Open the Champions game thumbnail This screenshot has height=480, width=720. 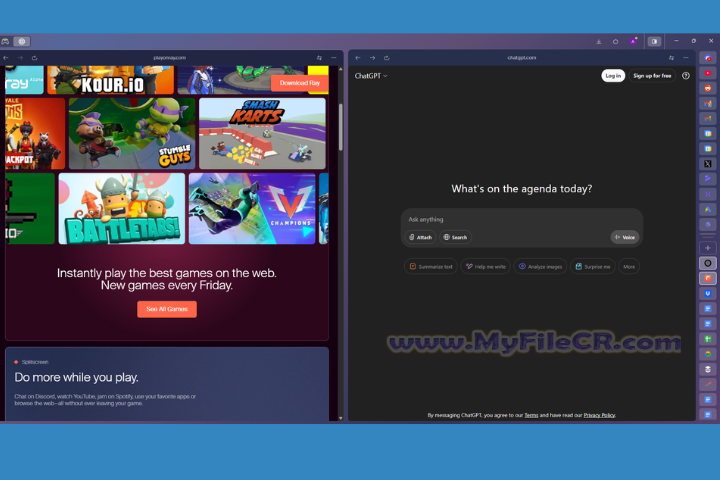pyautogui.click(x=252, y=209)
